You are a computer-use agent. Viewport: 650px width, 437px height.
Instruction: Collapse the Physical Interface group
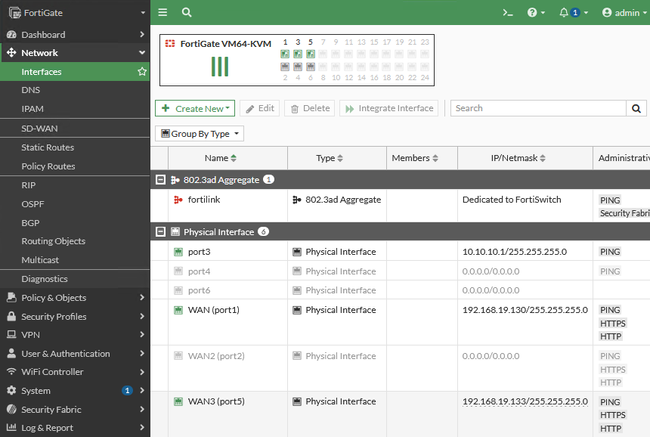(161, 231)
